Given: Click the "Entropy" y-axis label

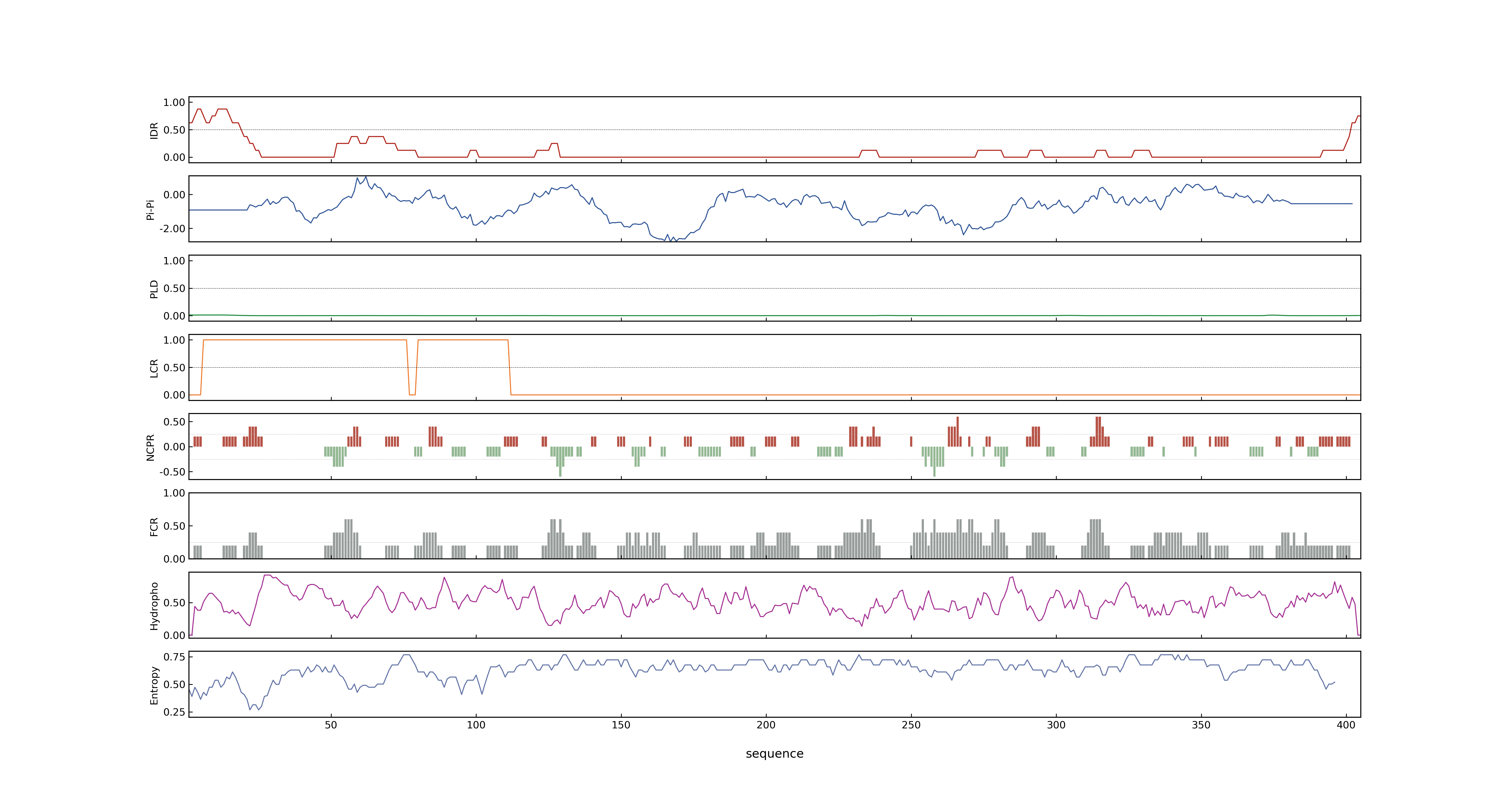Looking at the screenshot, I should point(154,685).
